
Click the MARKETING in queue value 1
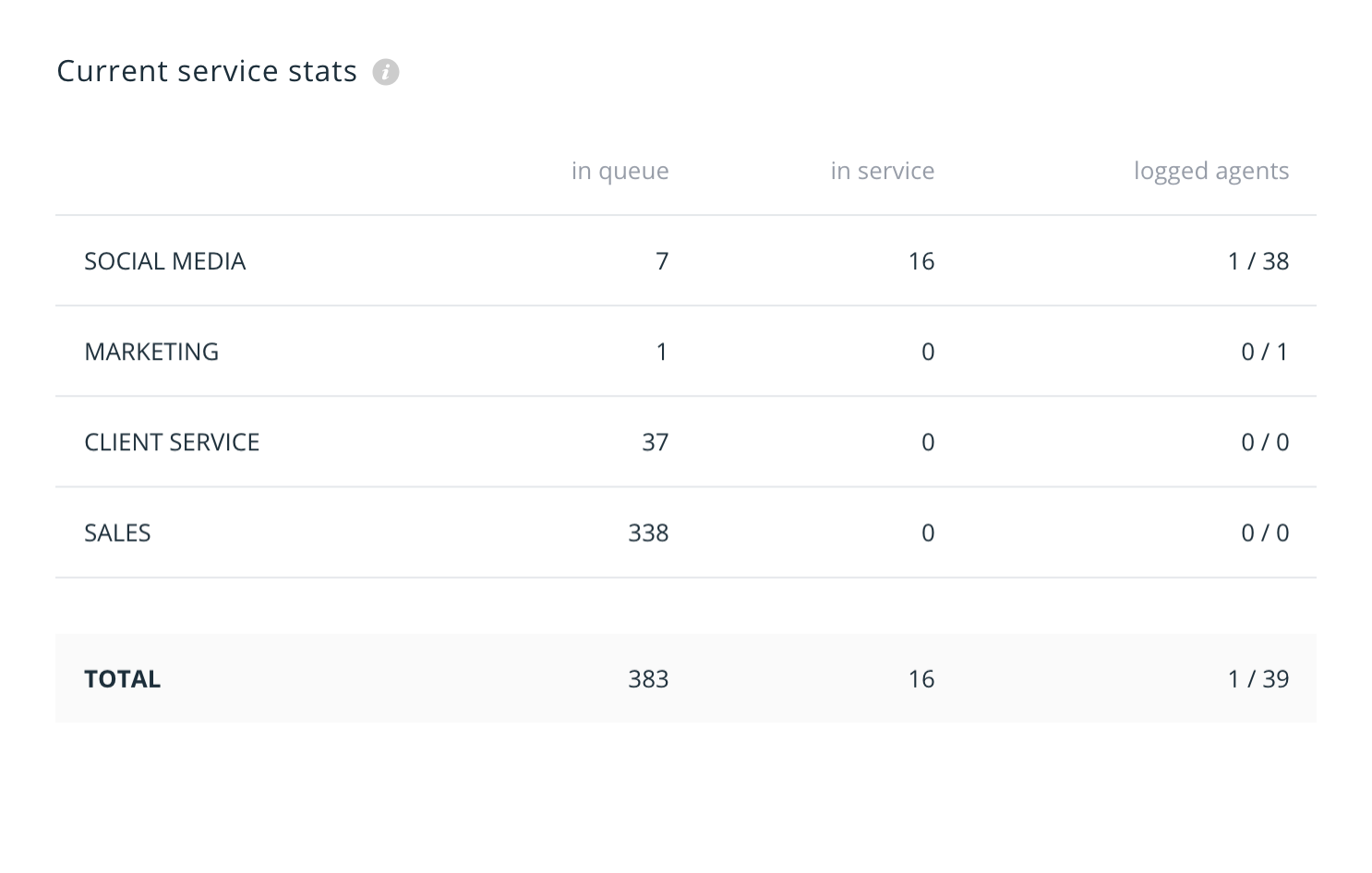click(x=662, y=352)
